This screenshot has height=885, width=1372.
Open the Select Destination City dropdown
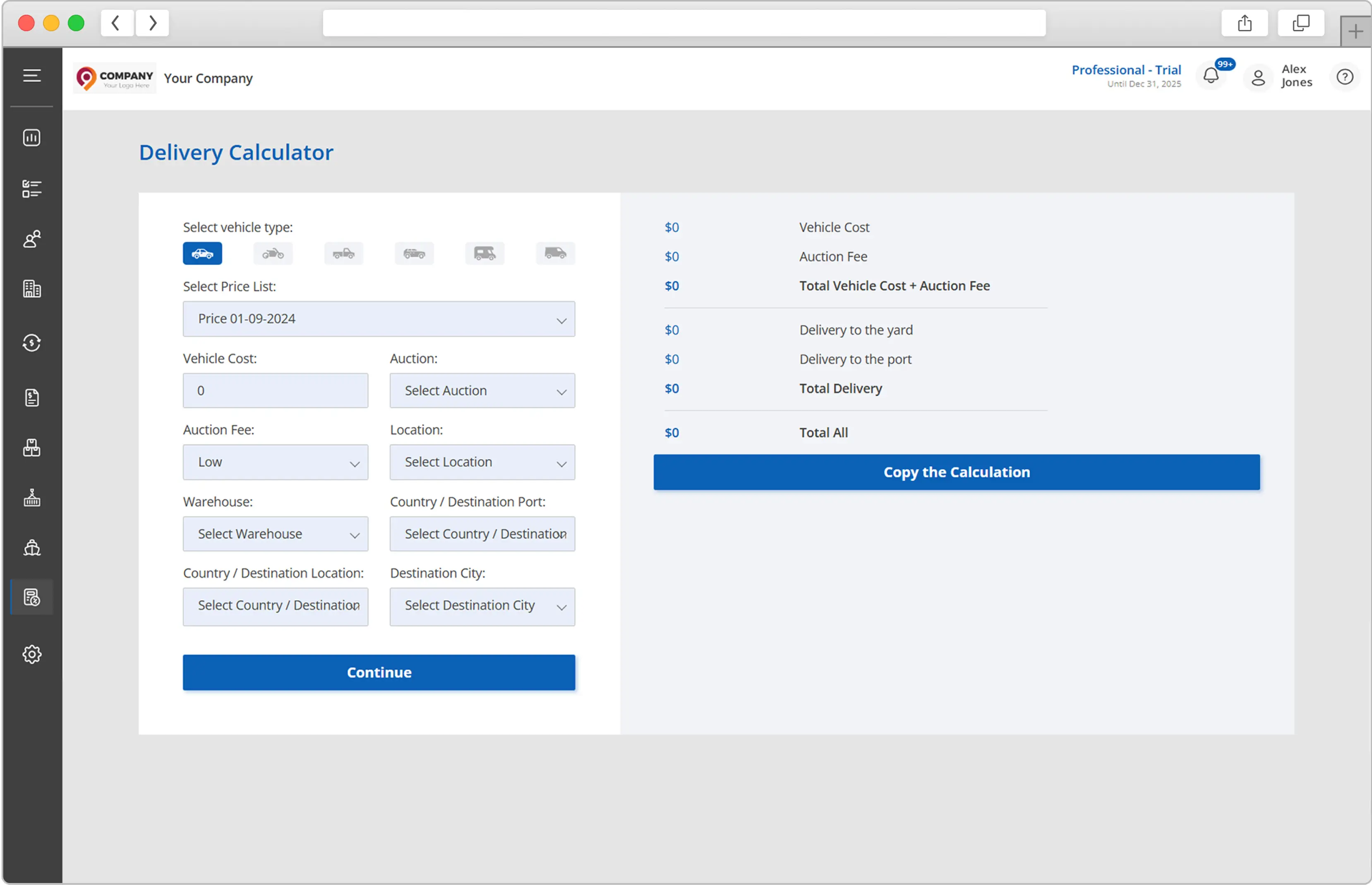482,606
